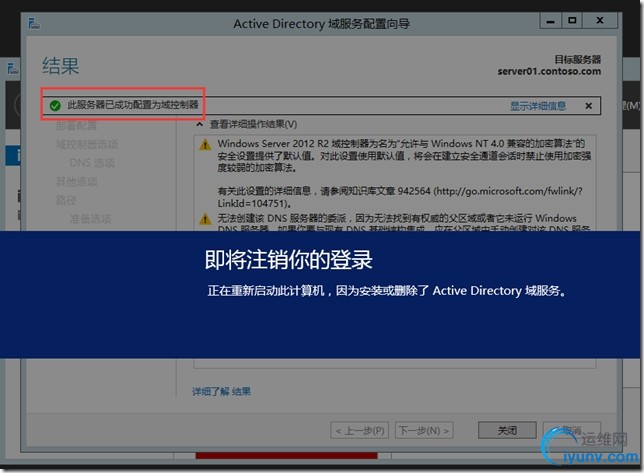Click the background window's icon behind the wizard
This screenshot has width=644, height=473.
pyautogui.click(x=13, y=68)
